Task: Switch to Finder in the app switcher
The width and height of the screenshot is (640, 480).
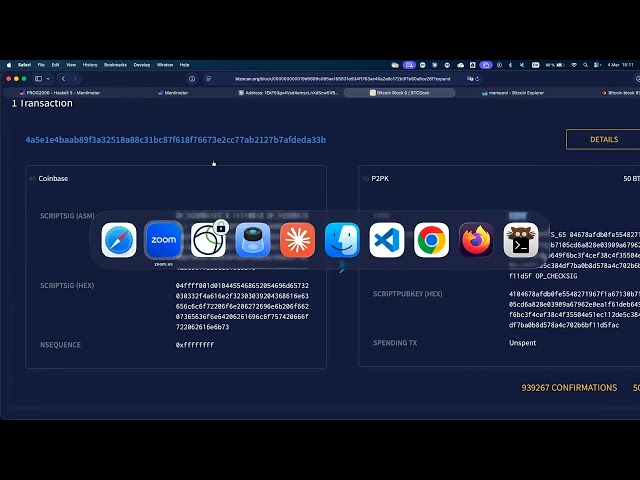Action: click(342, 240)
